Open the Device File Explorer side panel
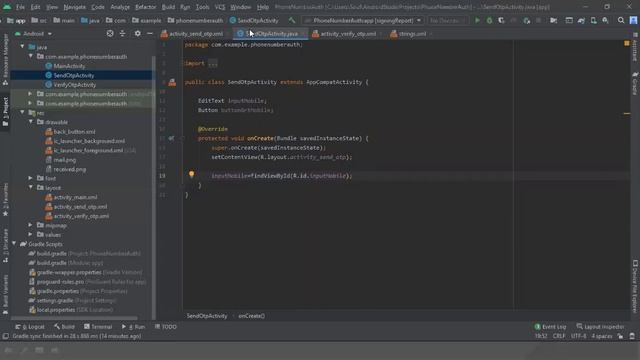Screen dimensions: 640x360 coord(635,286)
